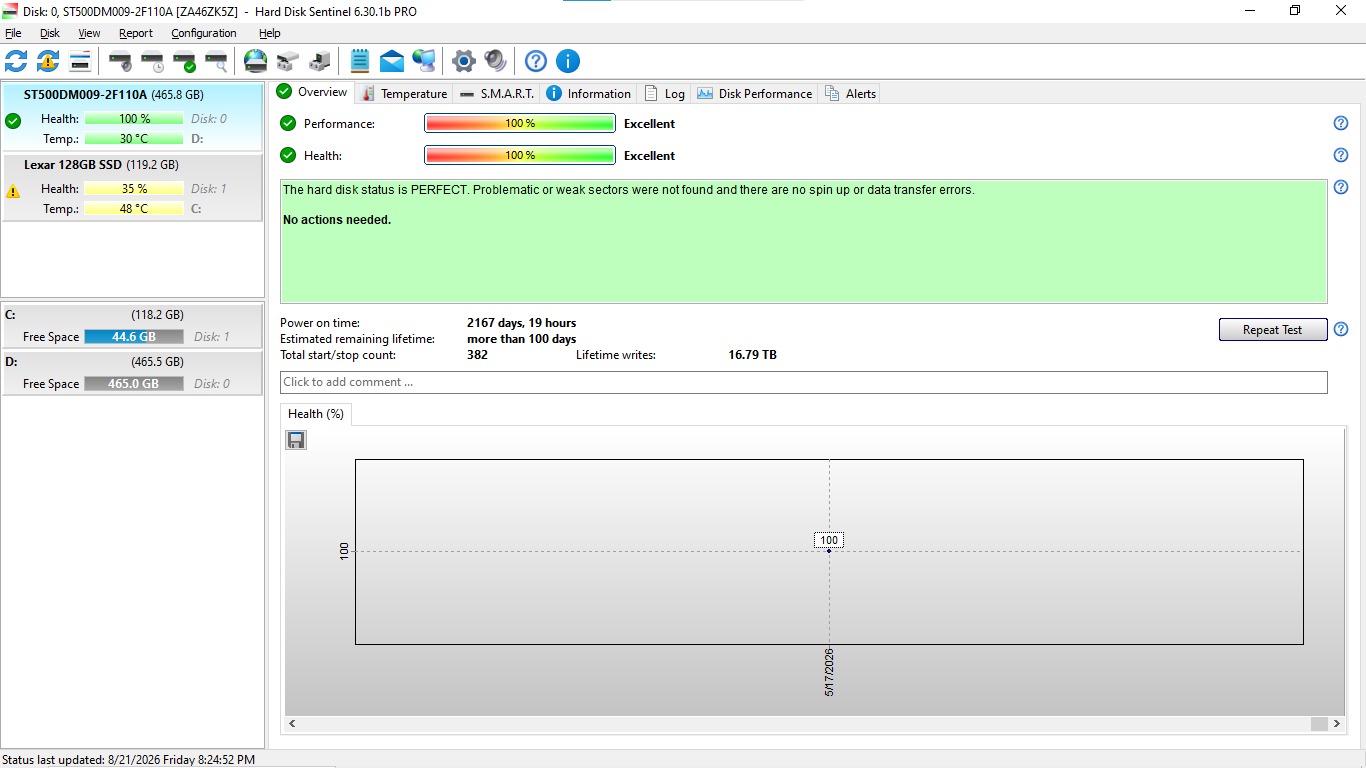Switch to the Temperature tab
The image size is (1366, 768).
coord(403,94)
